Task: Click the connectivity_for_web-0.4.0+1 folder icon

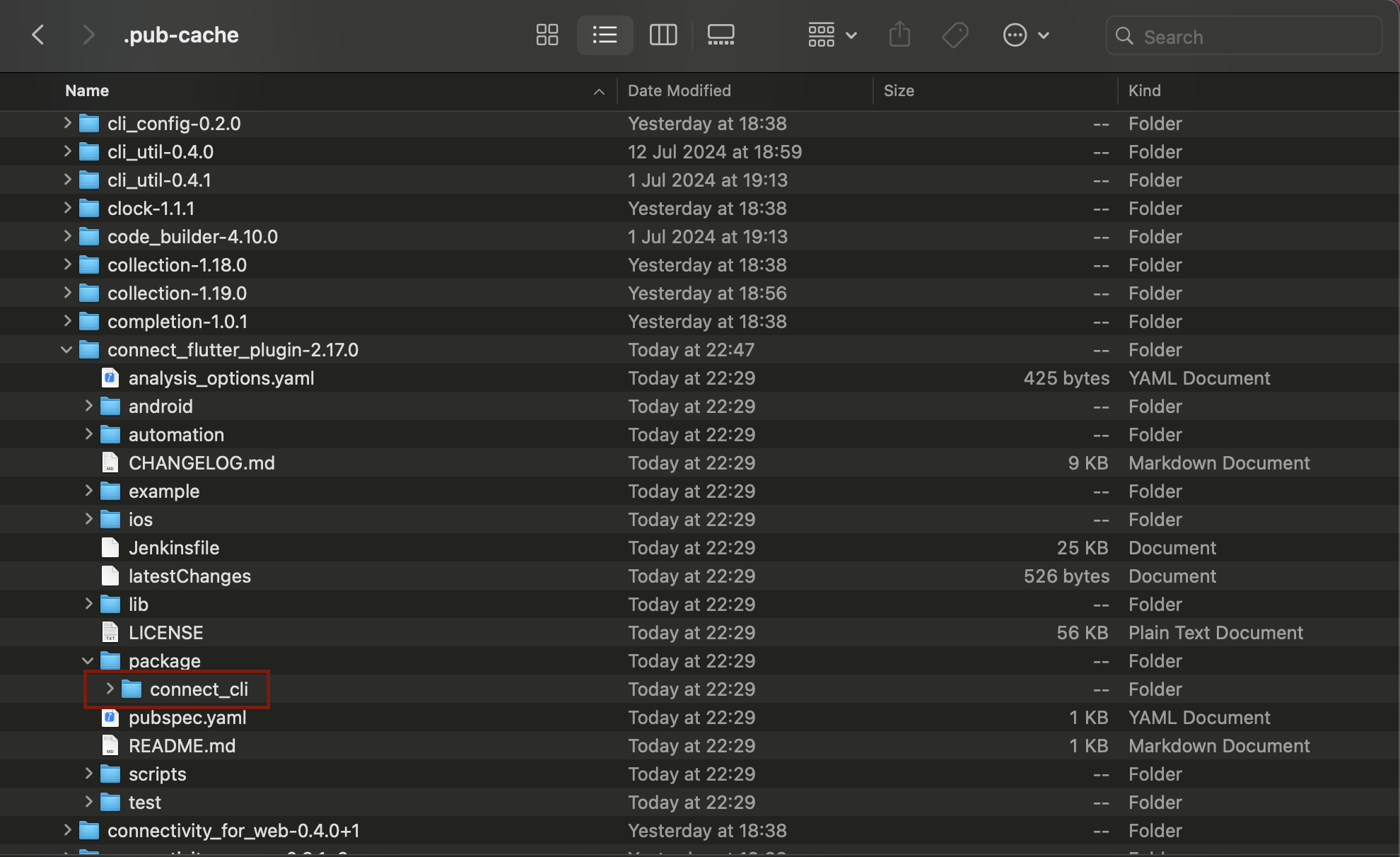Action: click(89, 830)
